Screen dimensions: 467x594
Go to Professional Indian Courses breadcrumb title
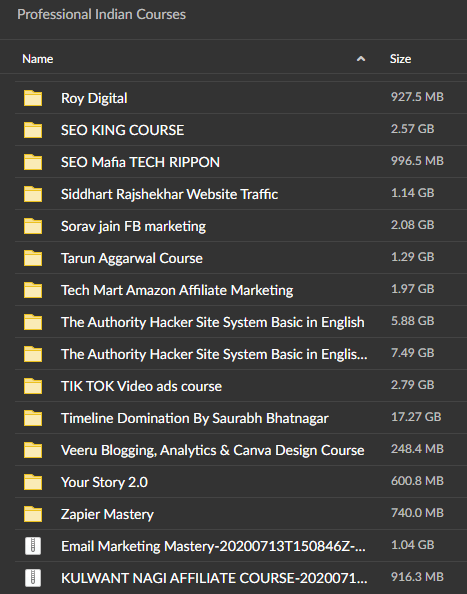pos(102,14)
